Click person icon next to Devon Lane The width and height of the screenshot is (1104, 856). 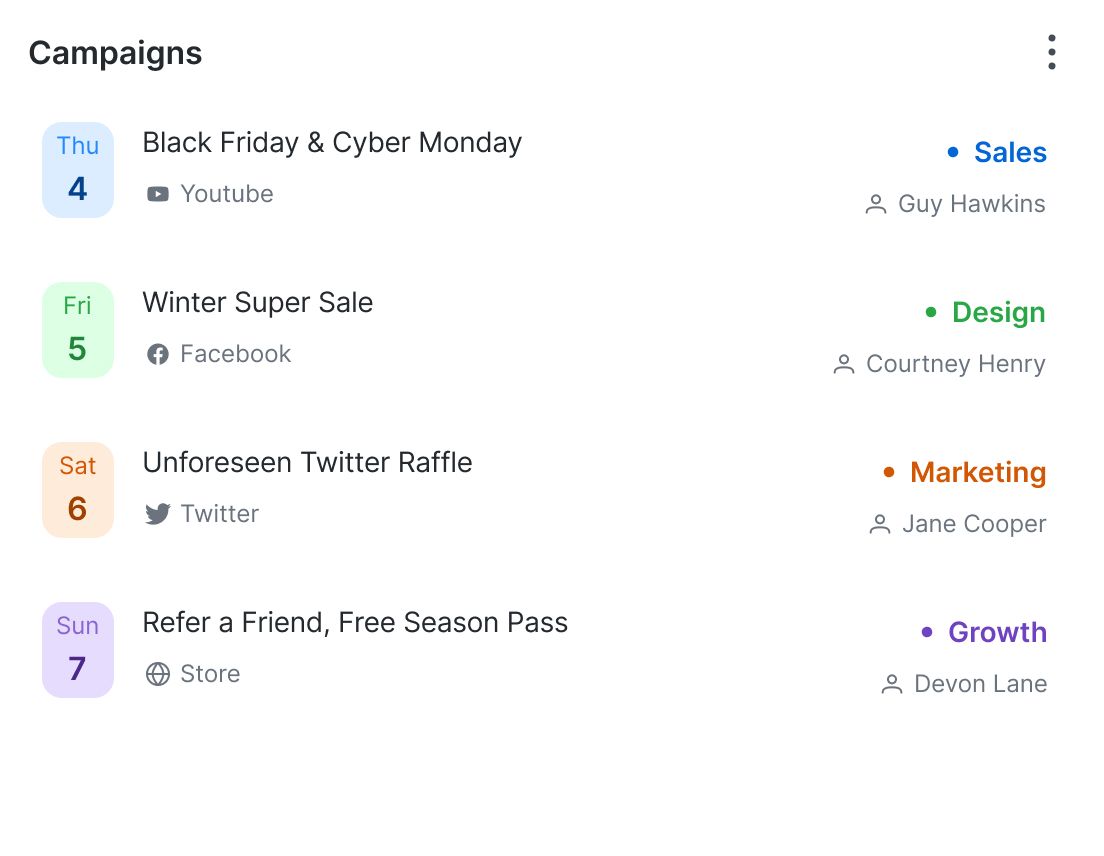[892, 685]
